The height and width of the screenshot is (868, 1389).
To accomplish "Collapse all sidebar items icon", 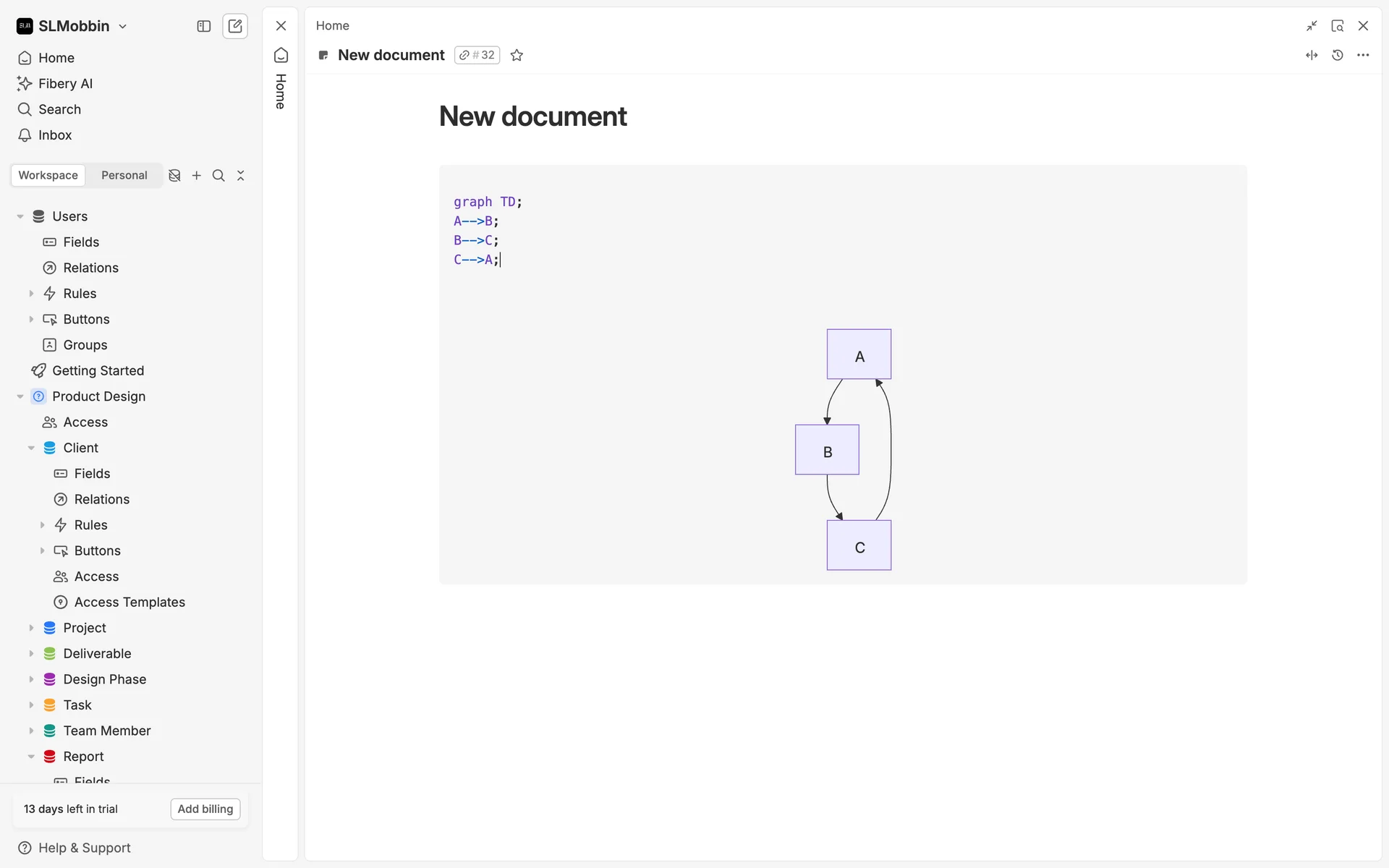I will [241, 175].
